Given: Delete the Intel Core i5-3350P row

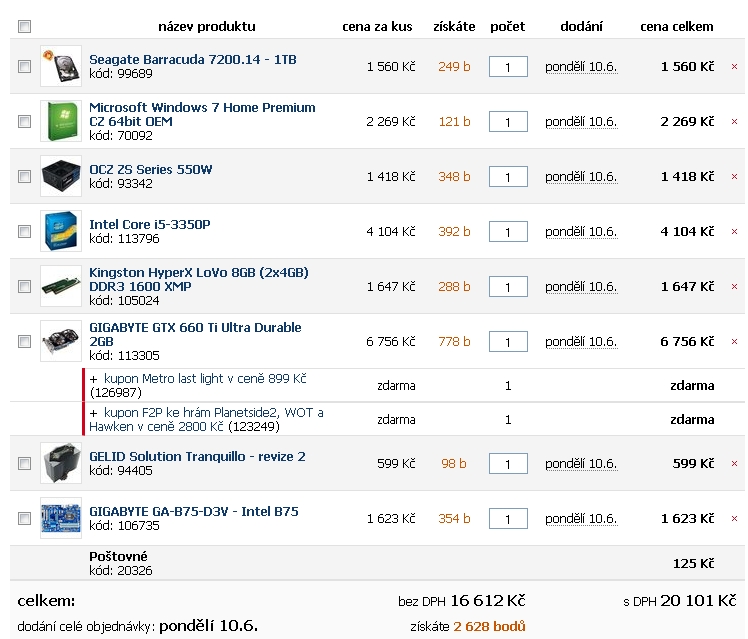Looking at the screenshot, I should click(x=734, y=232).
